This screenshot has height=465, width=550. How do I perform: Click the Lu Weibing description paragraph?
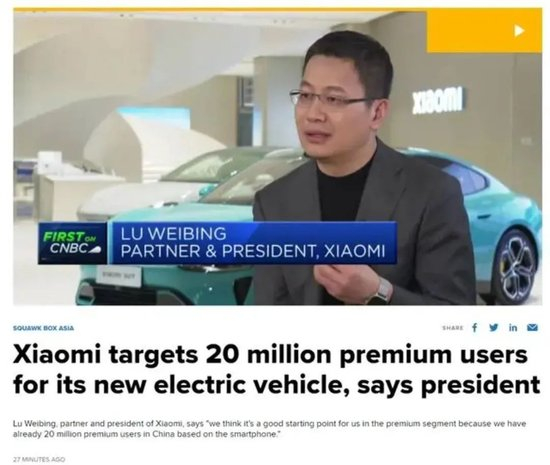point(269,429)
